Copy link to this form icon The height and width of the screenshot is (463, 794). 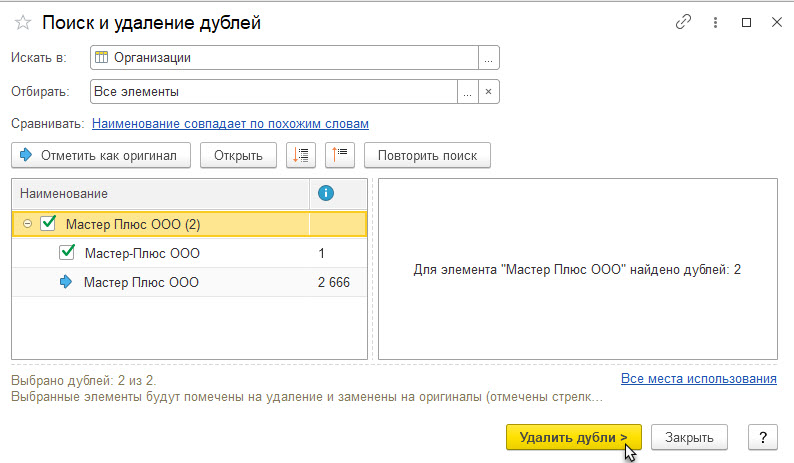(684, 22)
